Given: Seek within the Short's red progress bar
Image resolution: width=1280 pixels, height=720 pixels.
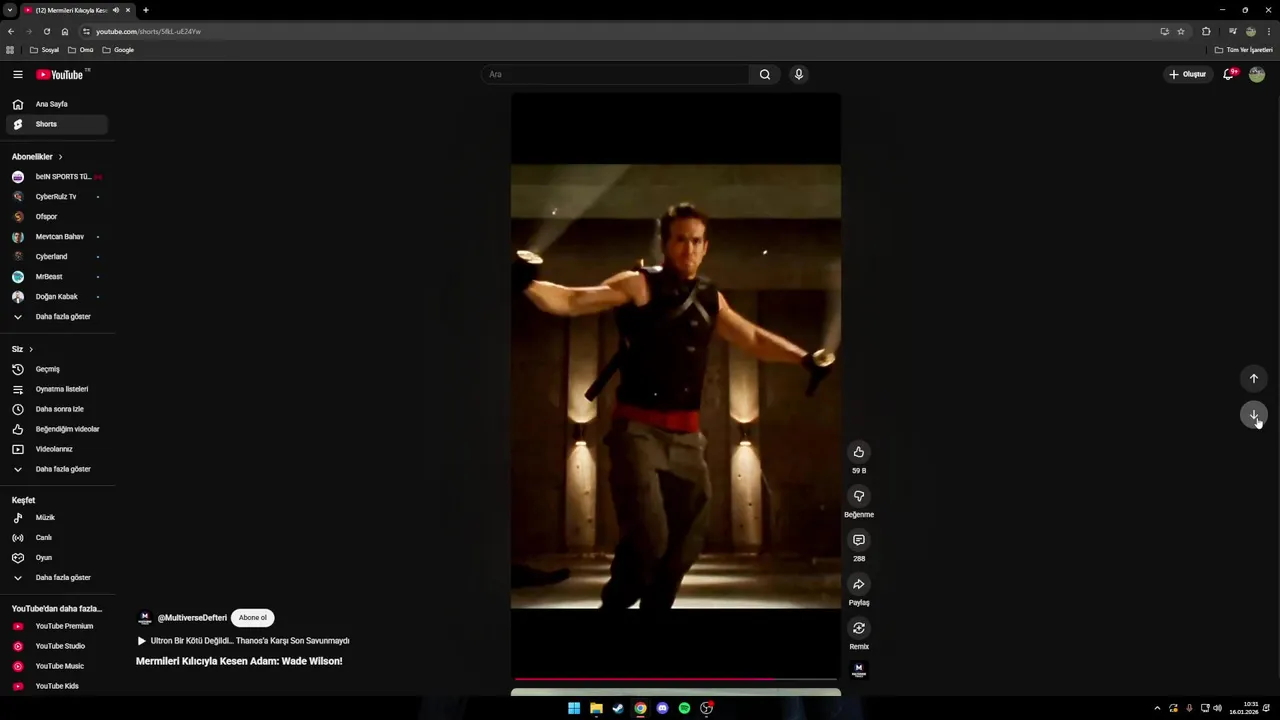Looking at the screenshot, I should coord(675,679).
